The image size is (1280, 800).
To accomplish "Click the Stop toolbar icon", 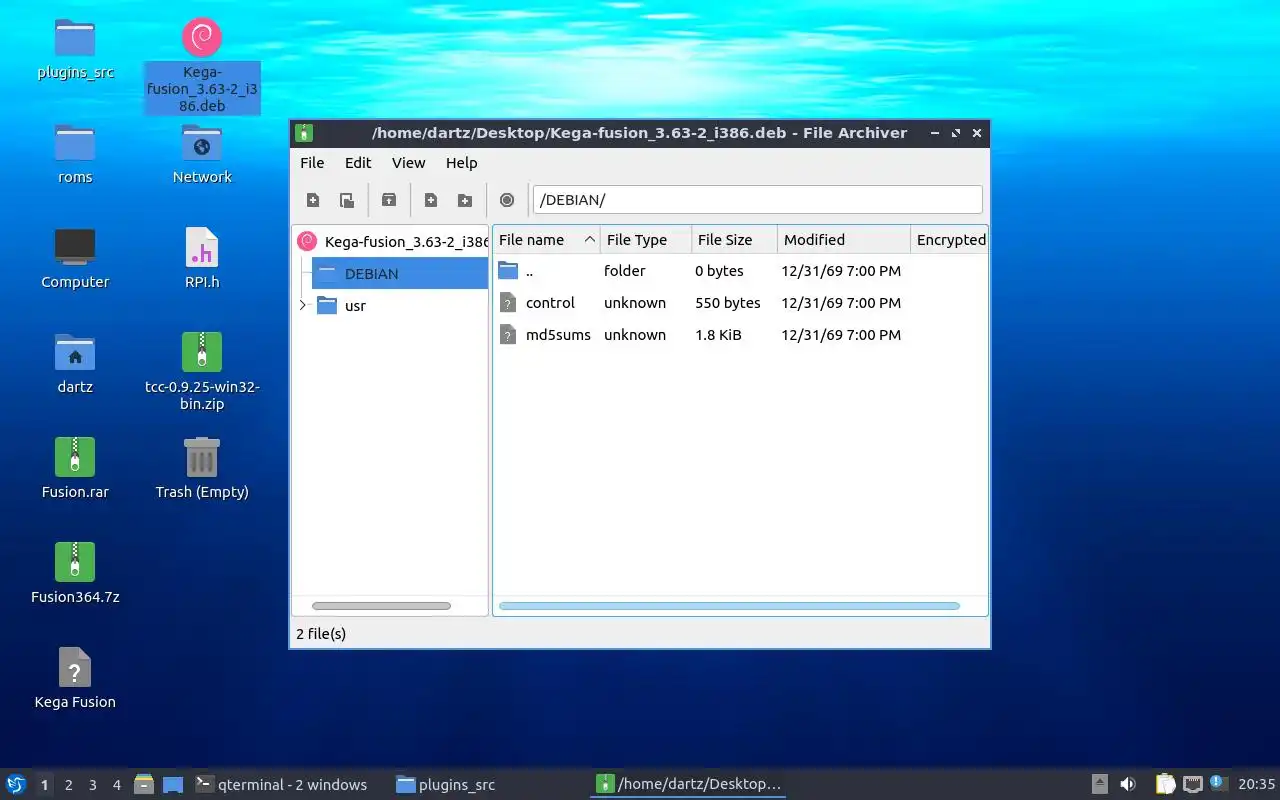I will [507, 200].
